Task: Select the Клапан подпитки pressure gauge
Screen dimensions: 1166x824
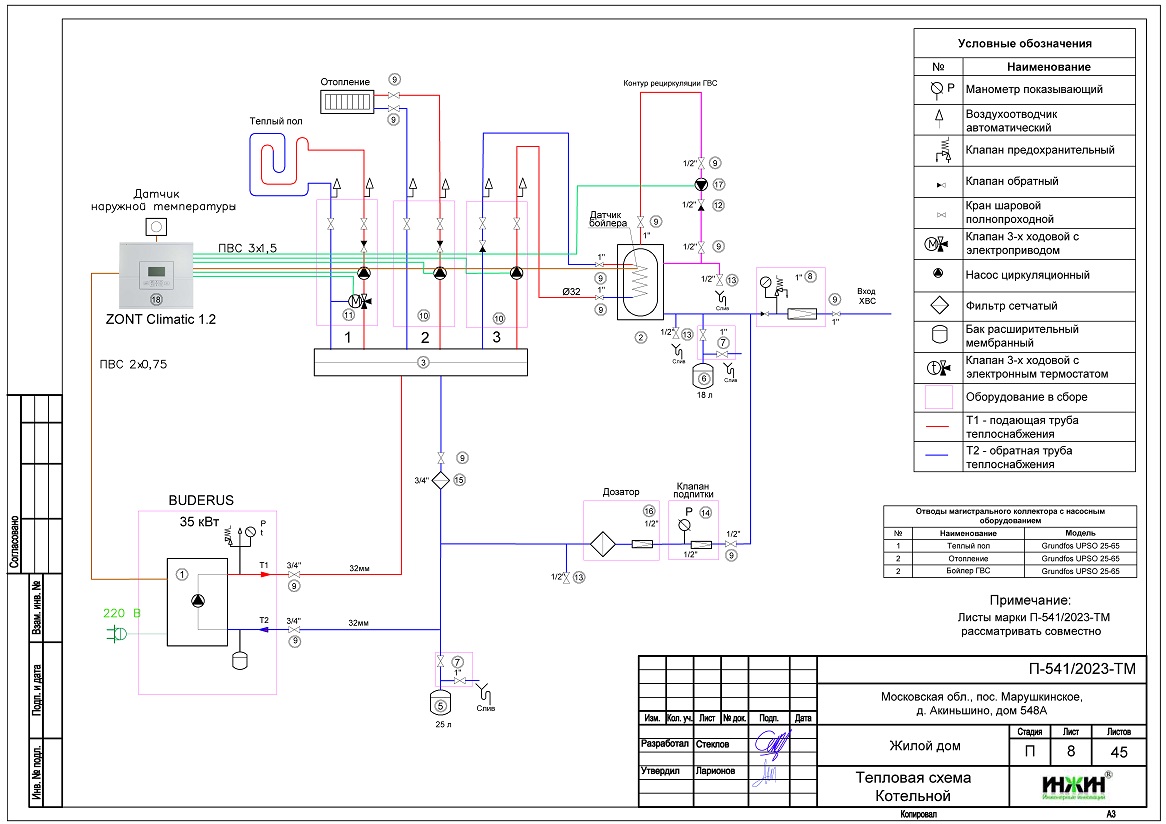Action: [x=684, y=524]
